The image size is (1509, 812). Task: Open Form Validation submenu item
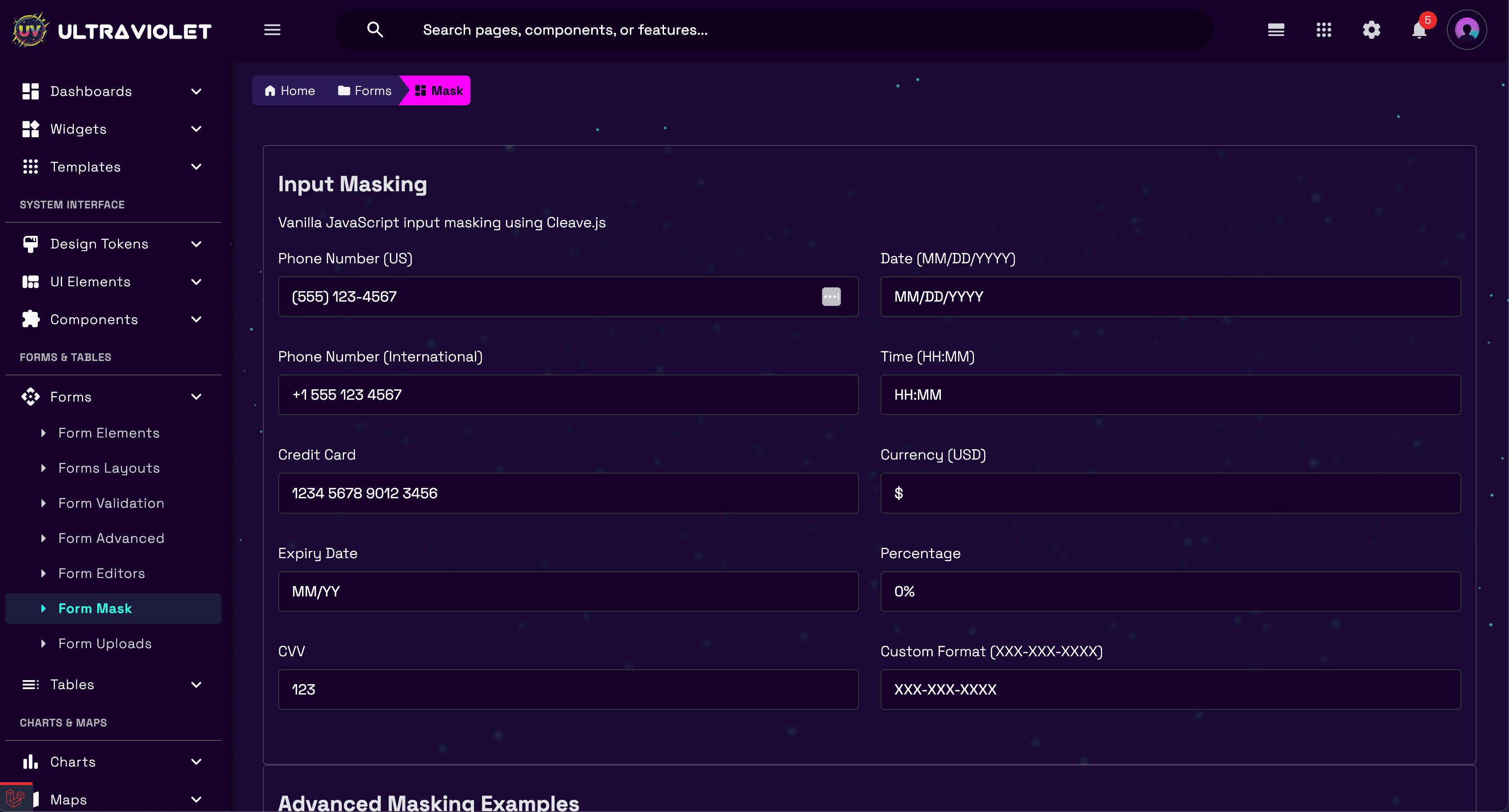tap(111, 503)
